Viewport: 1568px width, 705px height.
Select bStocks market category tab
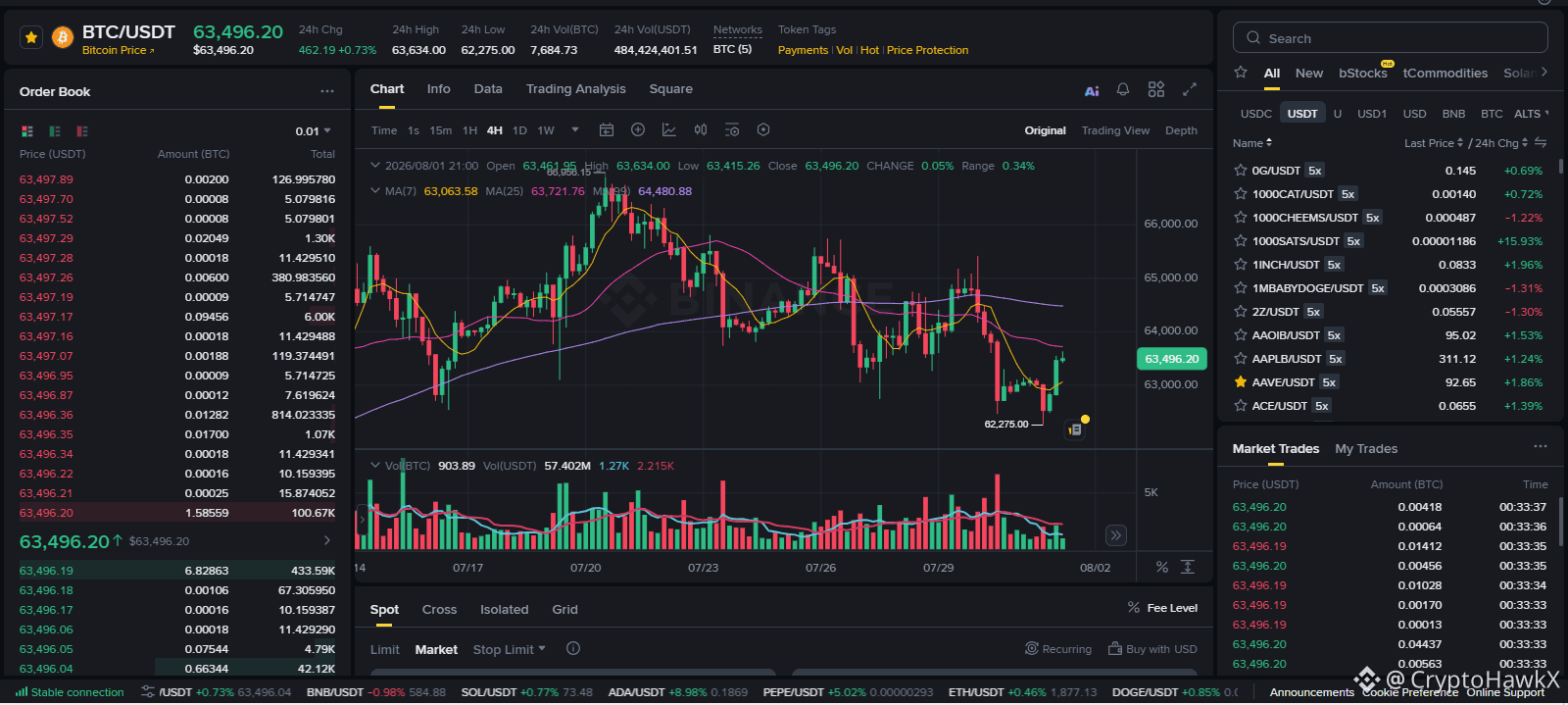(x=1363, y=74)
